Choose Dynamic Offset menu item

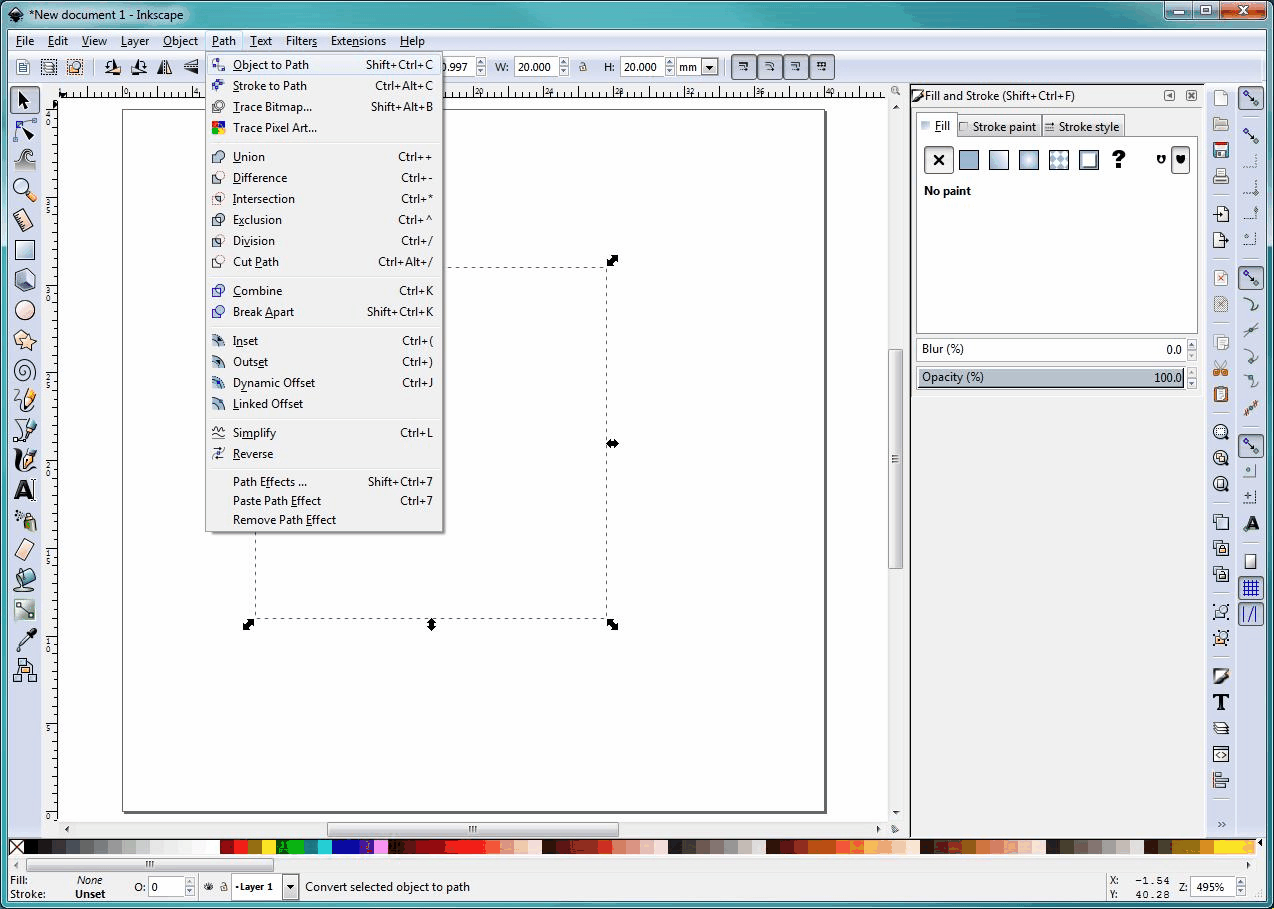pyautogui.click(x=324, y=383)
